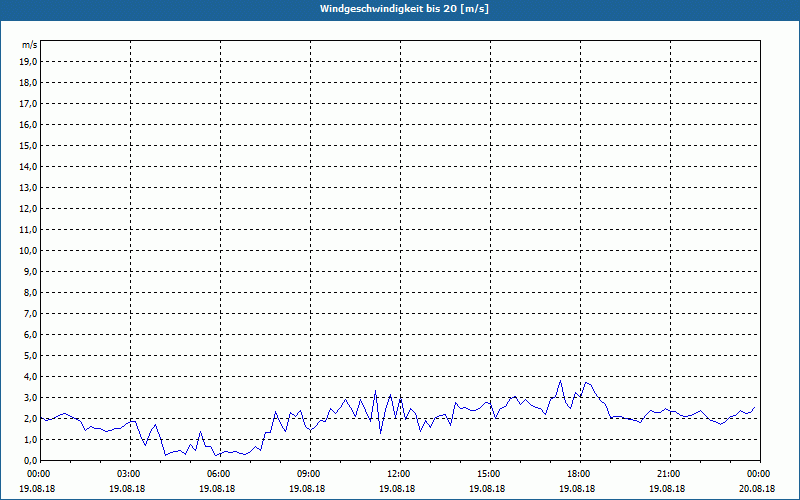Click the wind speed peak near 11:10

pyautogui.click(x=376, y=391)
